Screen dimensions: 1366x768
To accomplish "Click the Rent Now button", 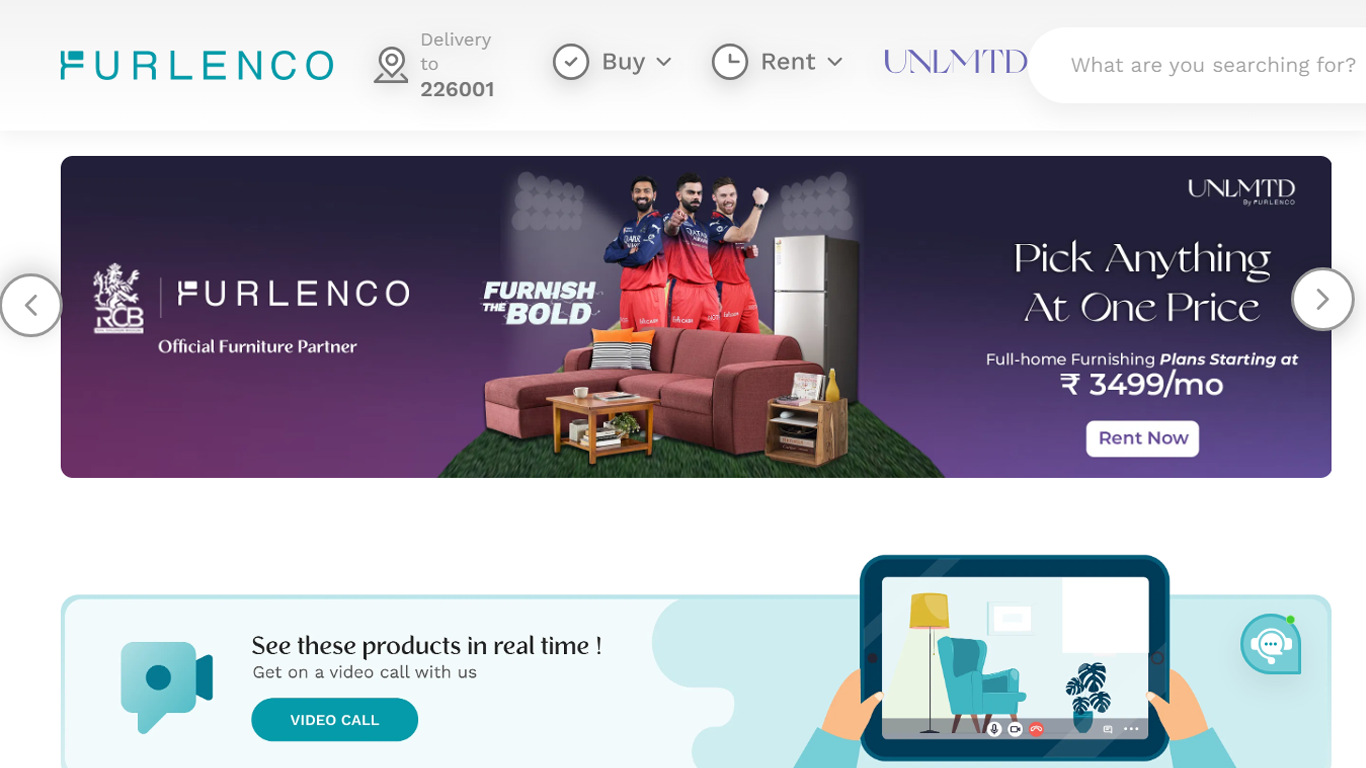I will coord(1142,438).
